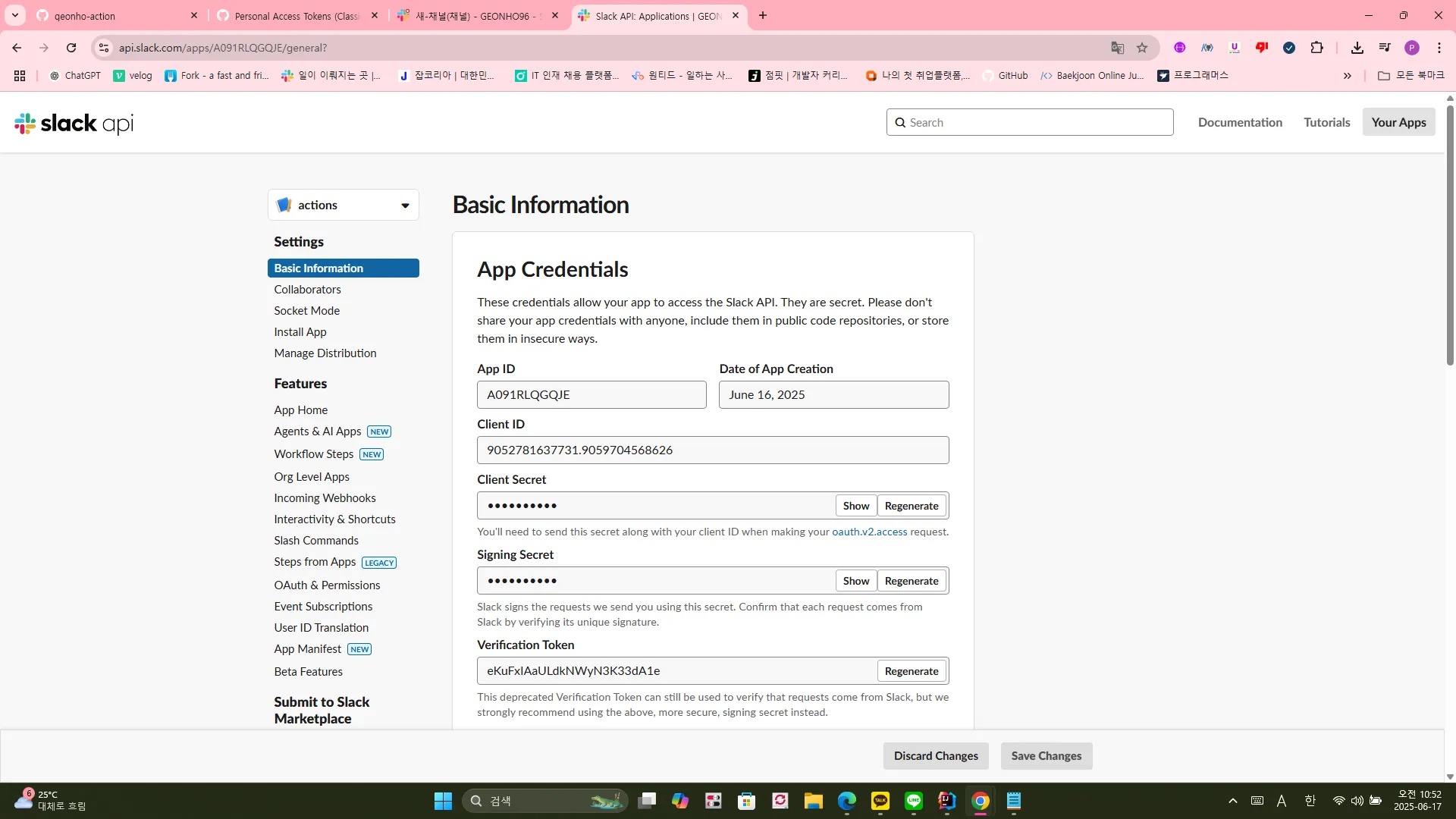This screenshot has height=819, width=1456.
Task: Click the Client ID field
Action: 713,450
